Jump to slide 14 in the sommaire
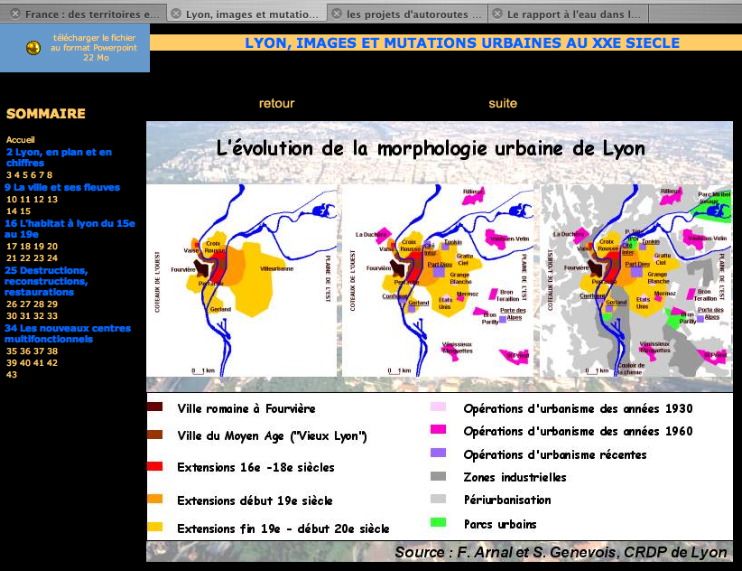This screenshot has height=571, width=742. point(11,211)
